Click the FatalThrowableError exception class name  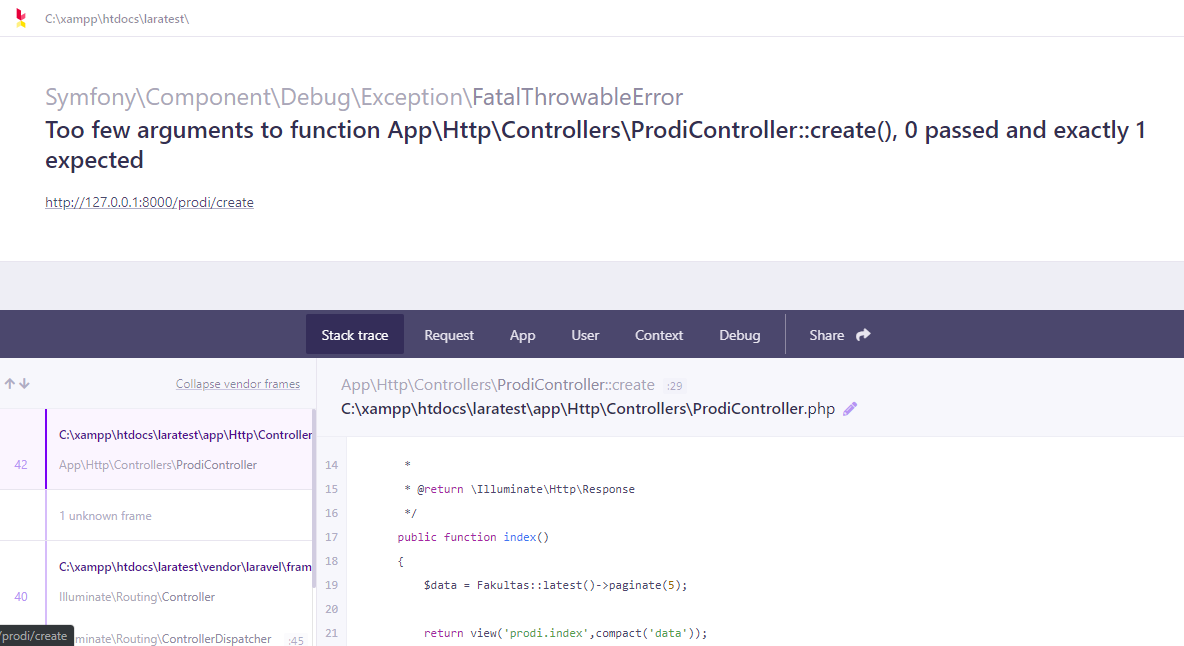[x=578, y=97]
